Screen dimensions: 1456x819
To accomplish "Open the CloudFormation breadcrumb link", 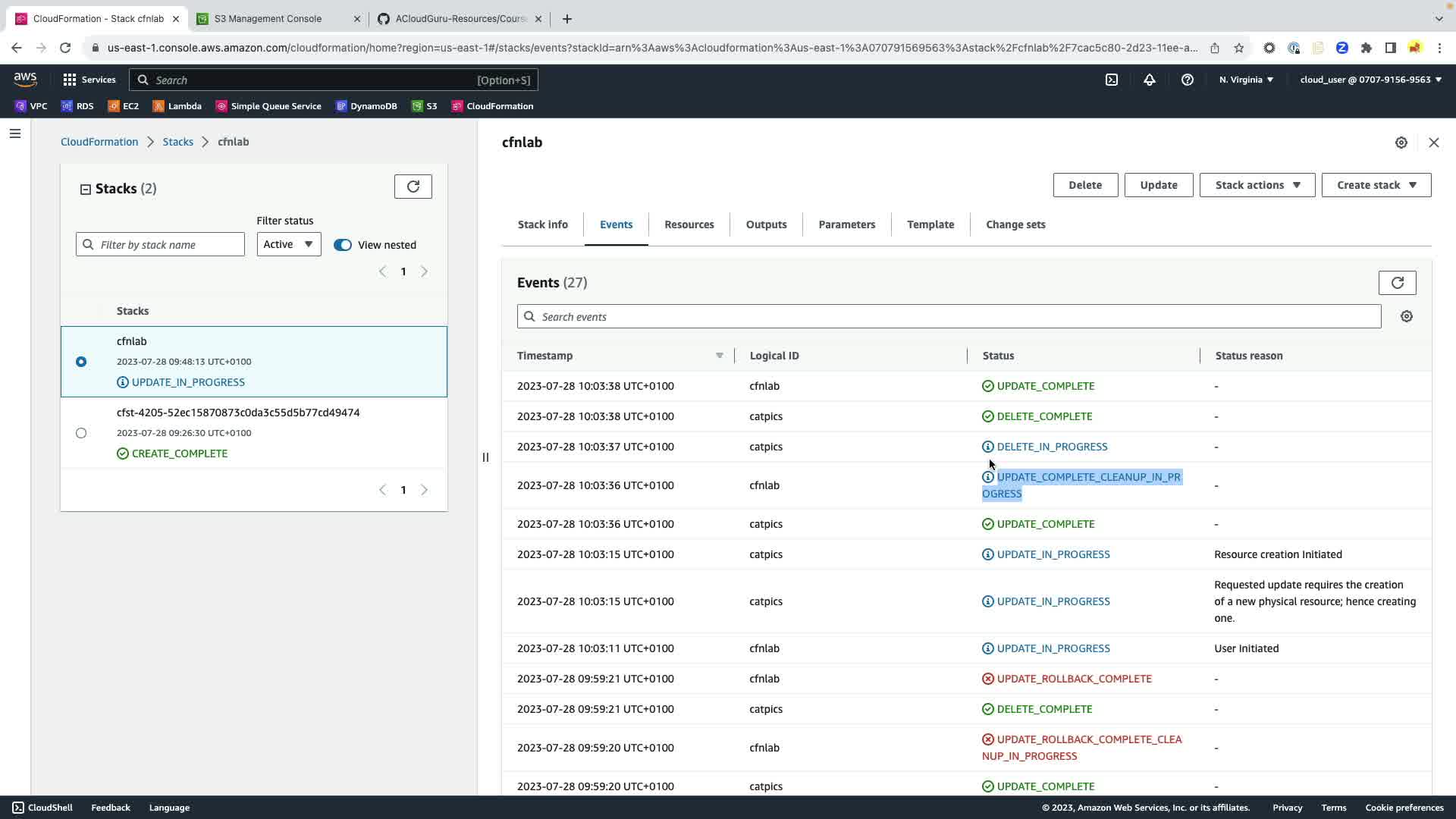I will [99, 142].
